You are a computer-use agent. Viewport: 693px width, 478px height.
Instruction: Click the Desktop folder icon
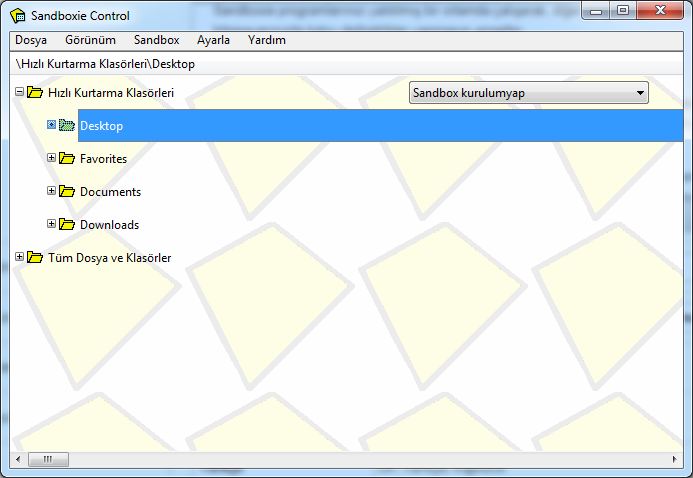[67, 125]
